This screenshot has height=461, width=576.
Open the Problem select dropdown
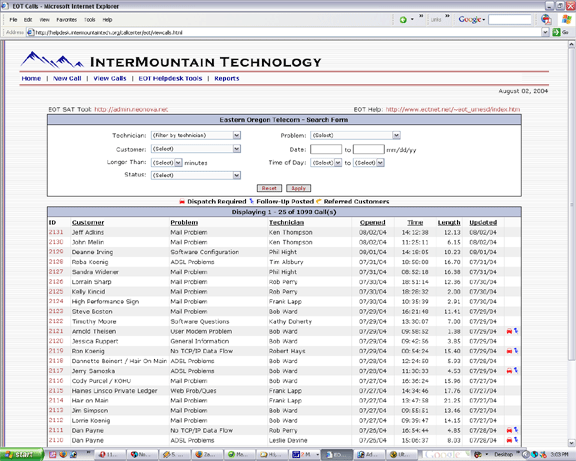click(396, 136)
